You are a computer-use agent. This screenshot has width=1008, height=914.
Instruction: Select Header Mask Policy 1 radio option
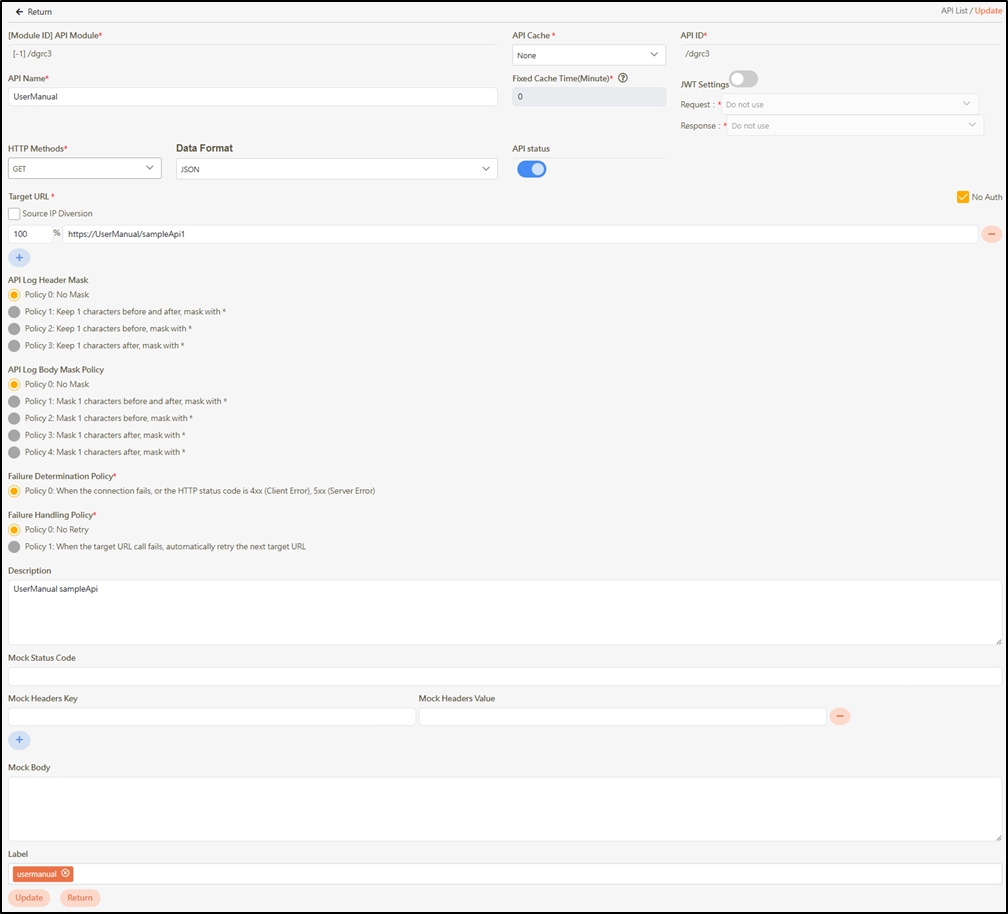click(x=14, y=312)
